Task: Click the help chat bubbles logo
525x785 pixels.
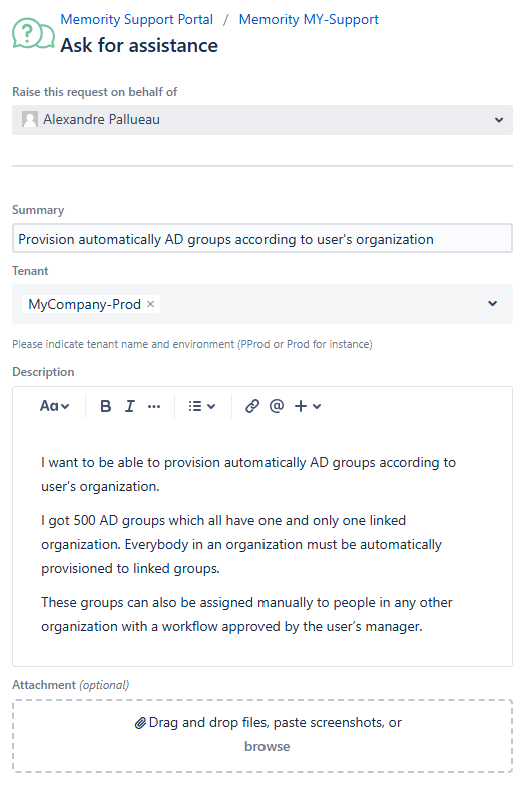Action: coord(33,34)
